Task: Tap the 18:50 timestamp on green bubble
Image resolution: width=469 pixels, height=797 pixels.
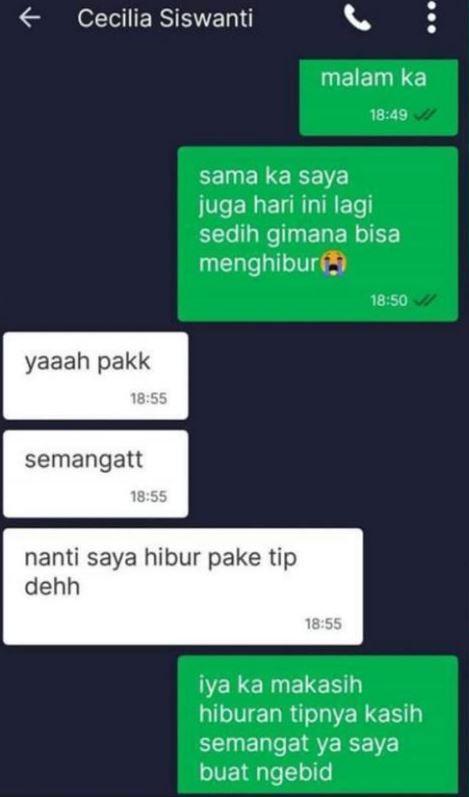Action: (x=389, y=301)
